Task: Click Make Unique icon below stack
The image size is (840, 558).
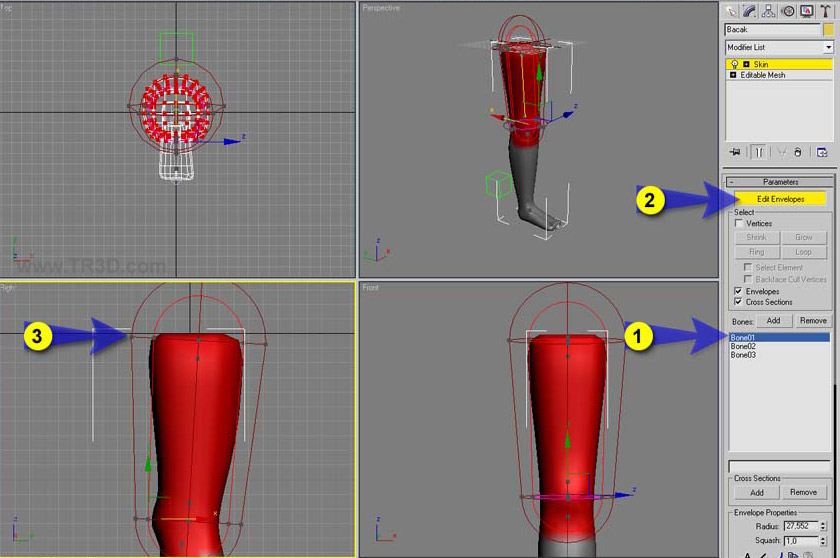Action: click(x=782, y=153)
